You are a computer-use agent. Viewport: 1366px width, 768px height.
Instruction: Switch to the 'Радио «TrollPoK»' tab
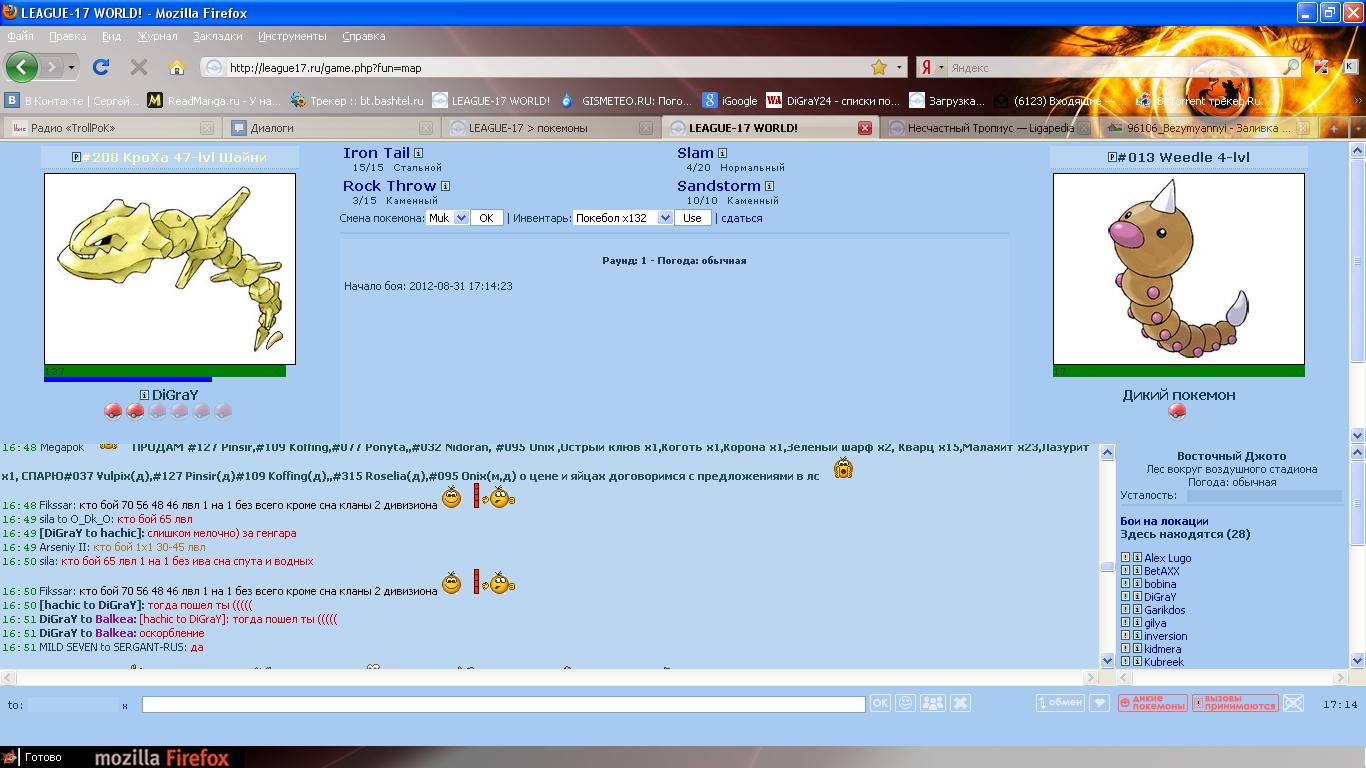click(110, 128)
